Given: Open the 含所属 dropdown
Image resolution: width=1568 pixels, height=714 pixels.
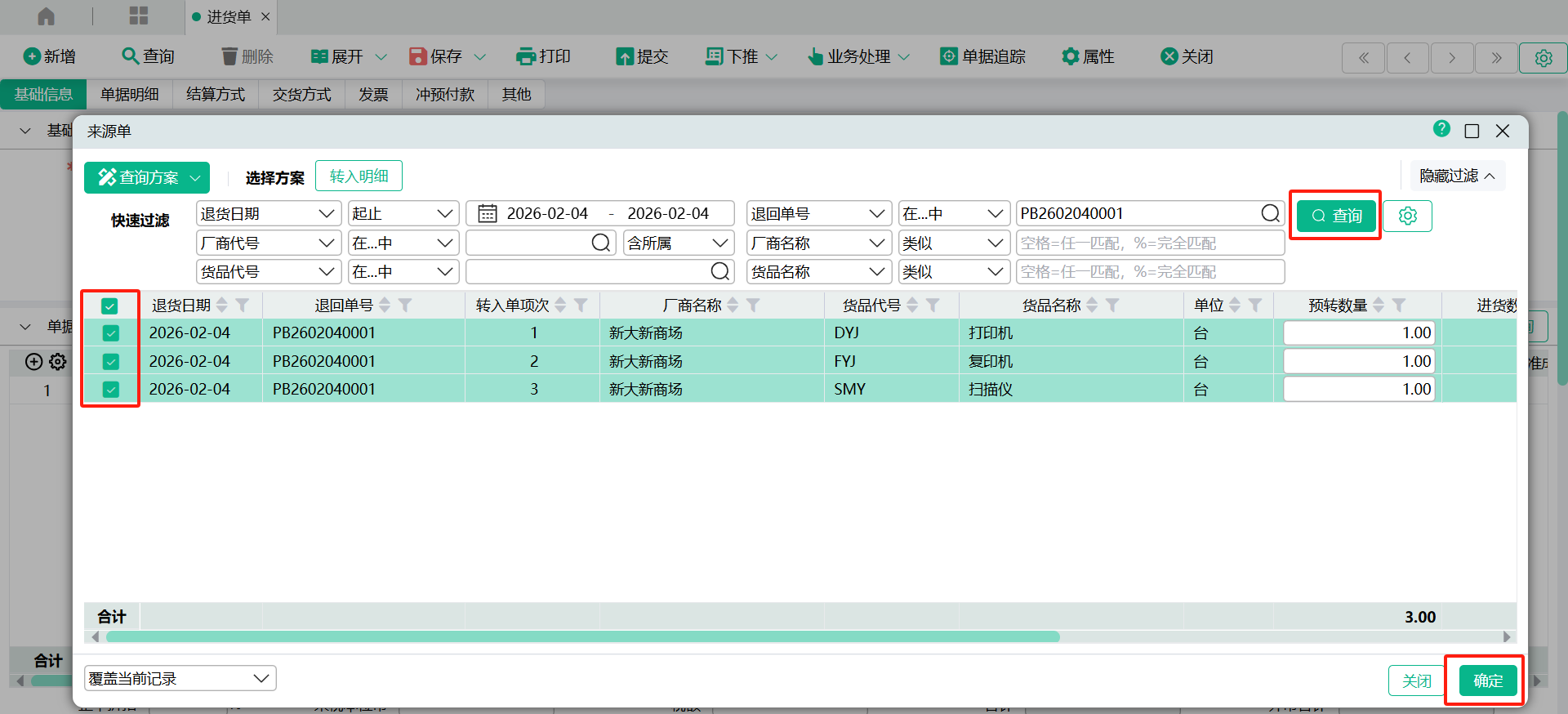Looking at the screenshot, I should click(677, 243).
